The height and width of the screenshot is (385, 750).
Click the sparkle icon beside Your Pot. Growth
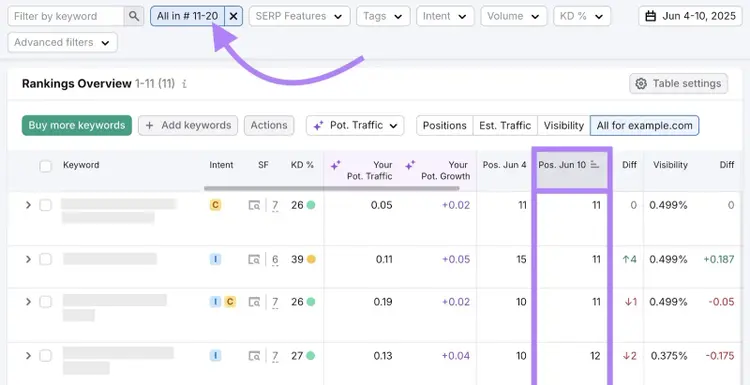point(410,165)
